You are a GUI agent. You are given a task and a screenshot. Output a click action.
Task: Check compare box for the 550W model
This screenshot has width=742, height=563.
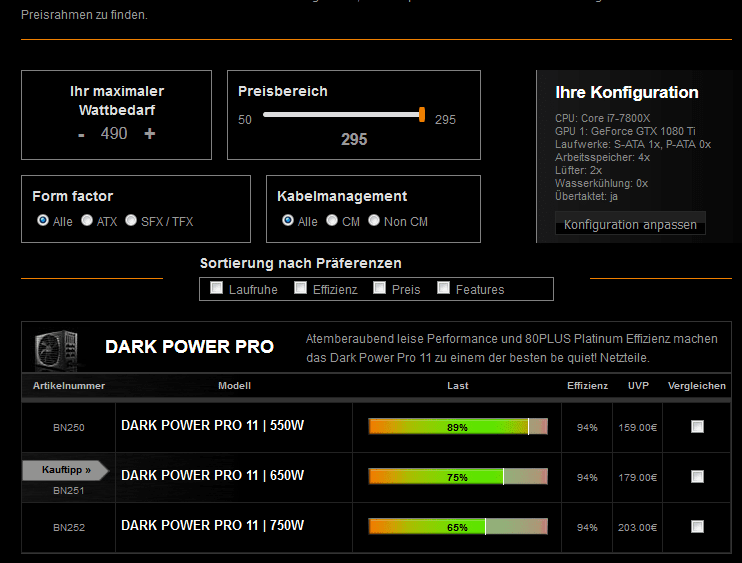point(698,427)
